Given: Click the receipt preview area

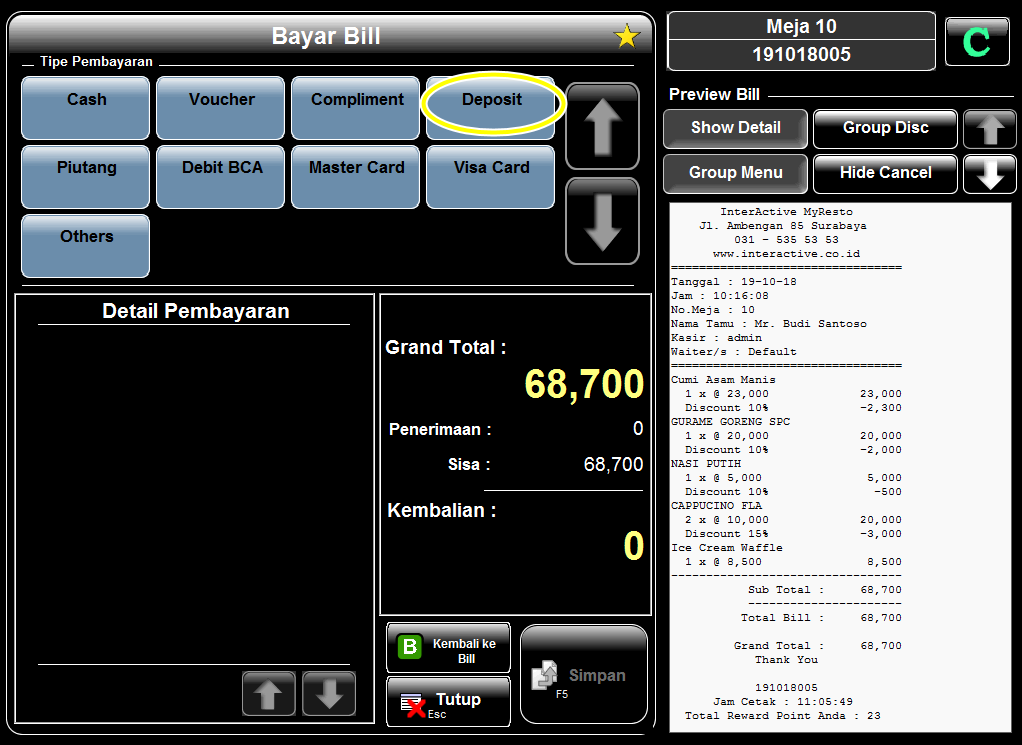Looking at the screenshot, I should (x=840, y=466).
